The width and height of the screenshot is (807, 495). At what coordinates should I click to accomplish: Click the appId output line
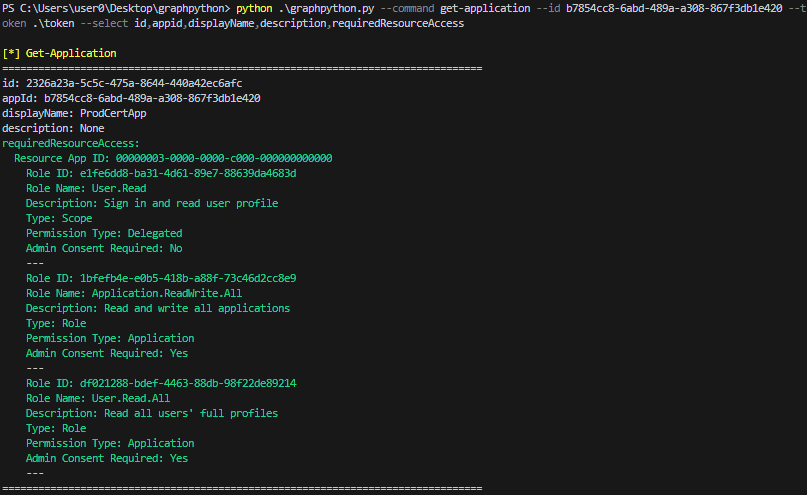point(131,98)
